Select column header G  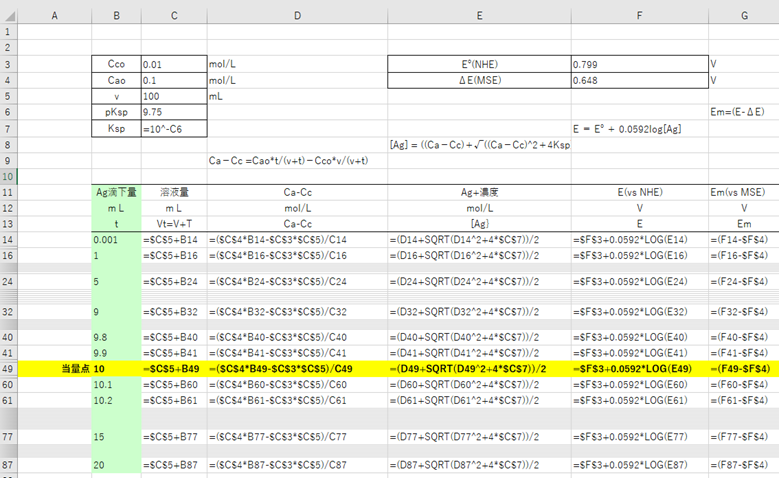pyautogui.click(x=744, y=16)
